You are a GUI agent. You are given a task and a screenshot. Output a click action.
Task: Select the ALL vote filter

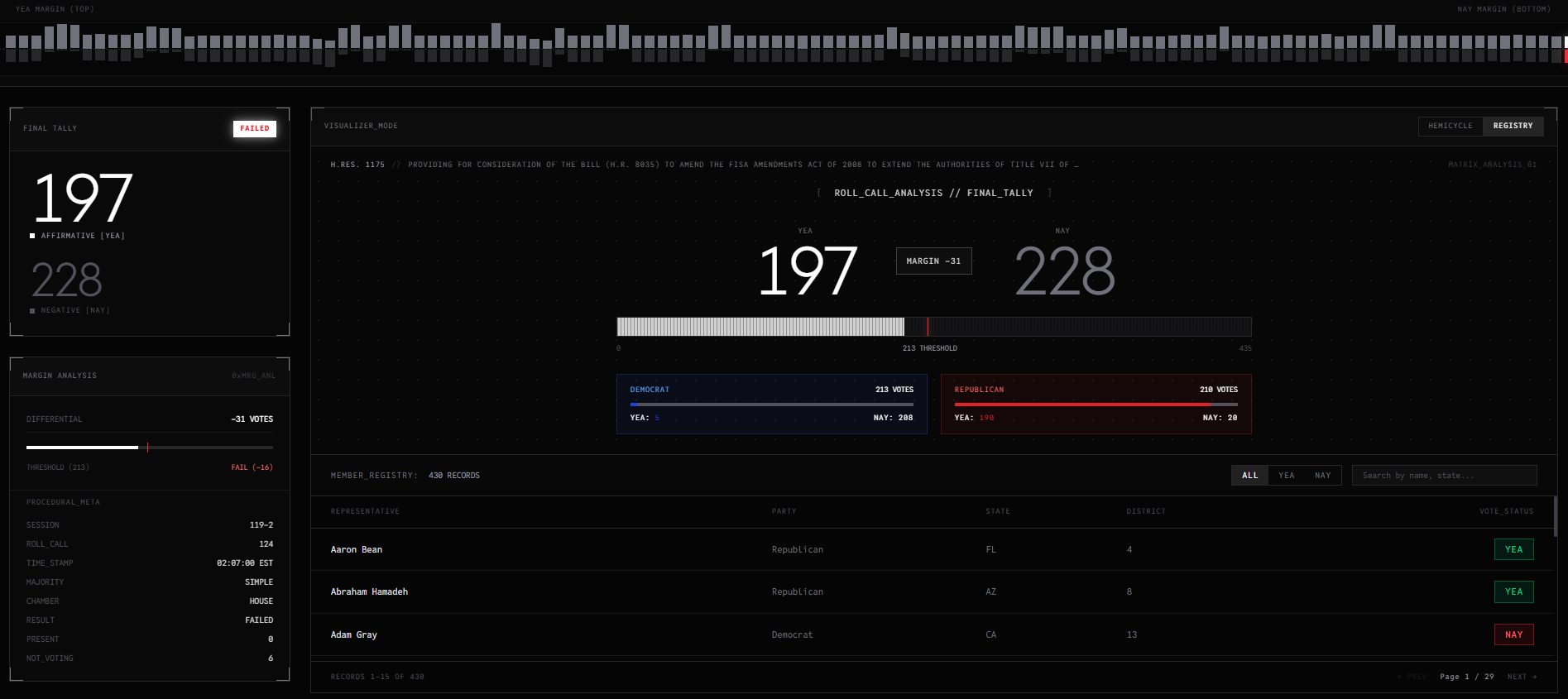click(1249, 476)
